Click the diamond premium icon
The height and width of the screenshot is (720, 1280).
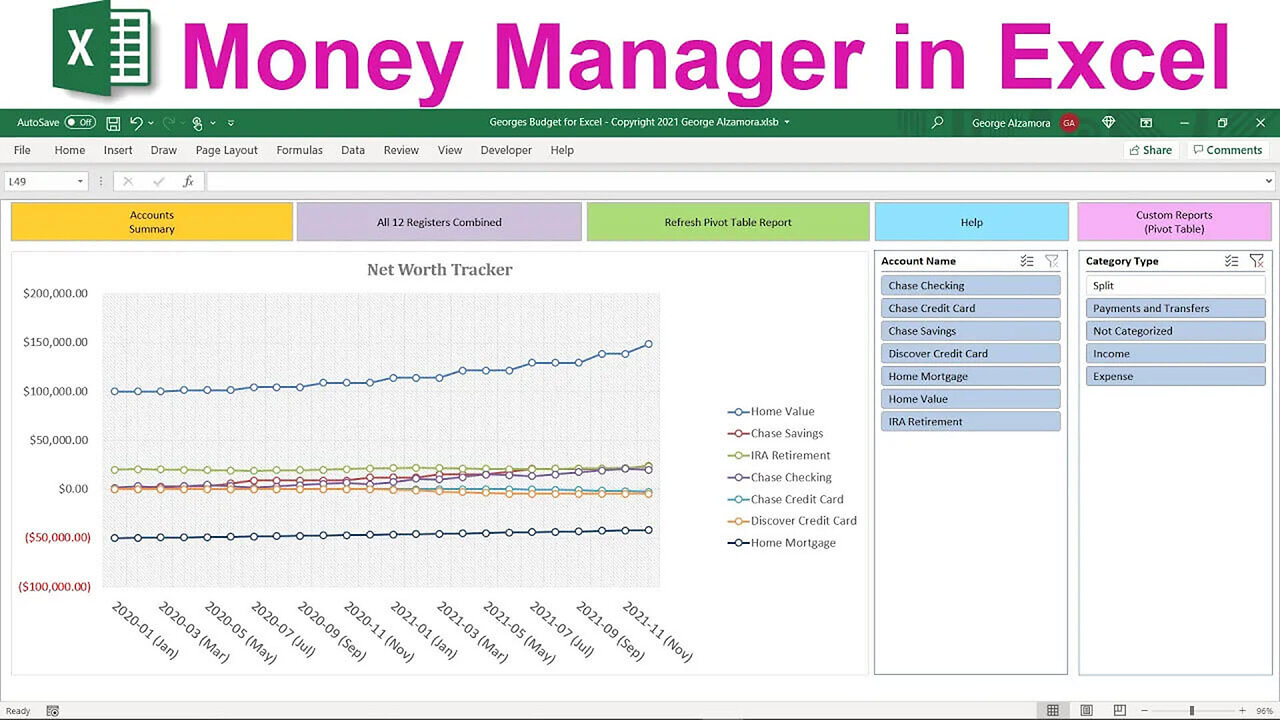click(x=1108, y=123)
